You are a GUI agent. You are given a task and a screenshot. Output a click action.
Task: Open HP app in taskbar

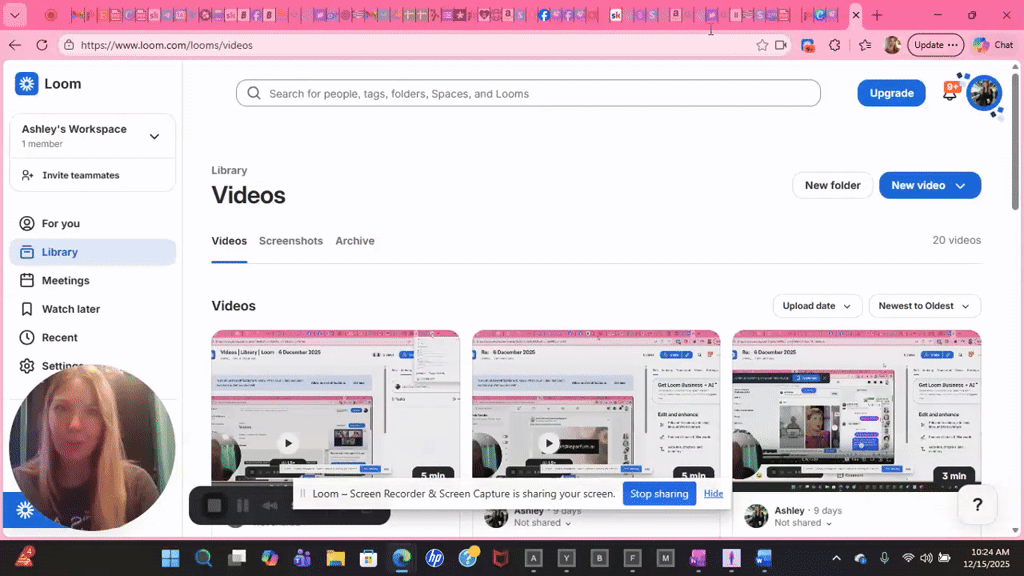434,558
